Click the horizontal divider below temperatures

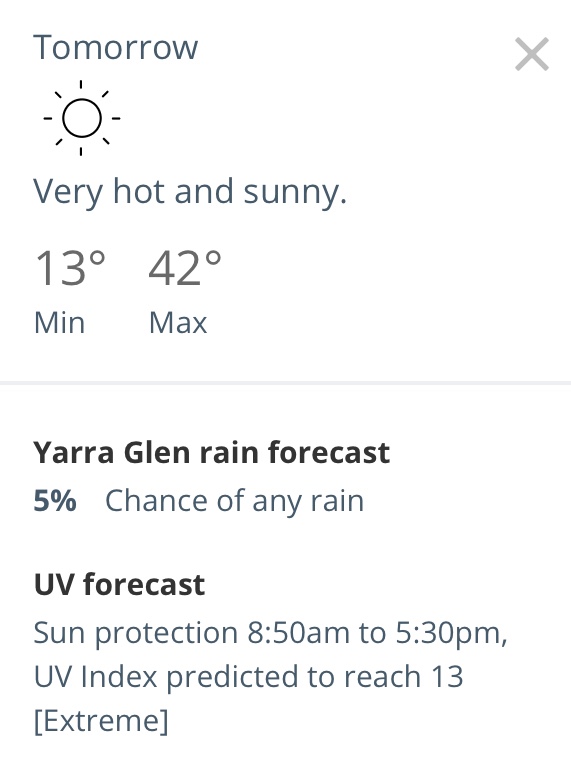click(x=285, y=383)
